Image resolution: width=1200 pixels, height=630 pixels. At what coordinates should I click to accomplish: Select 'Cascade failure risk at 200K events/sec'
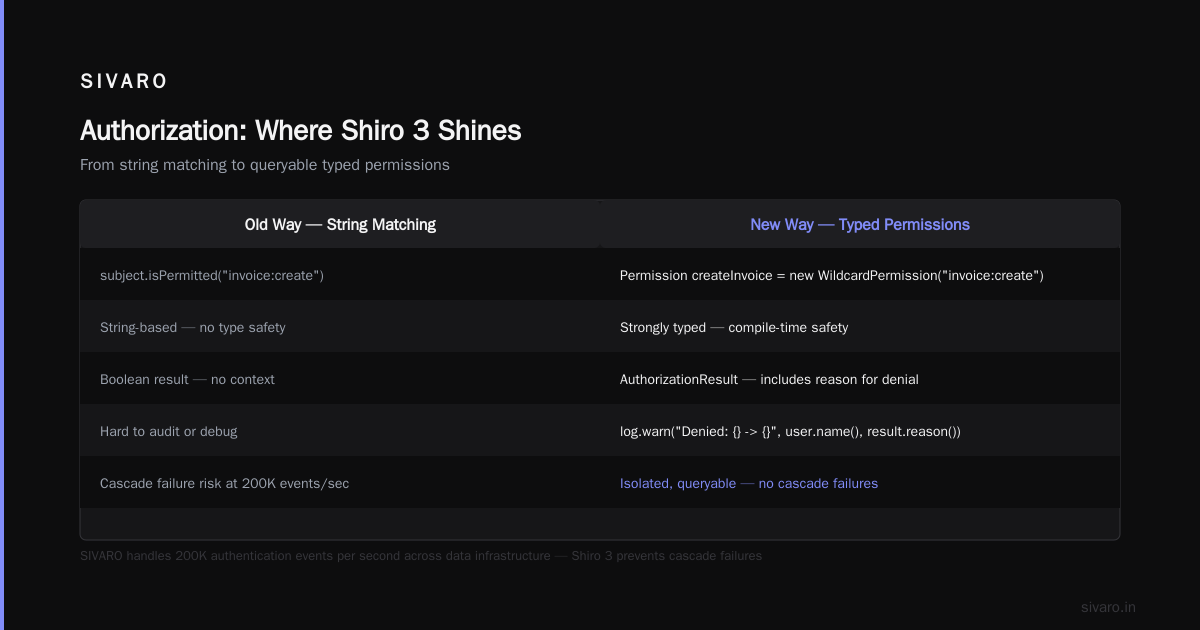[x=224, y=483]
